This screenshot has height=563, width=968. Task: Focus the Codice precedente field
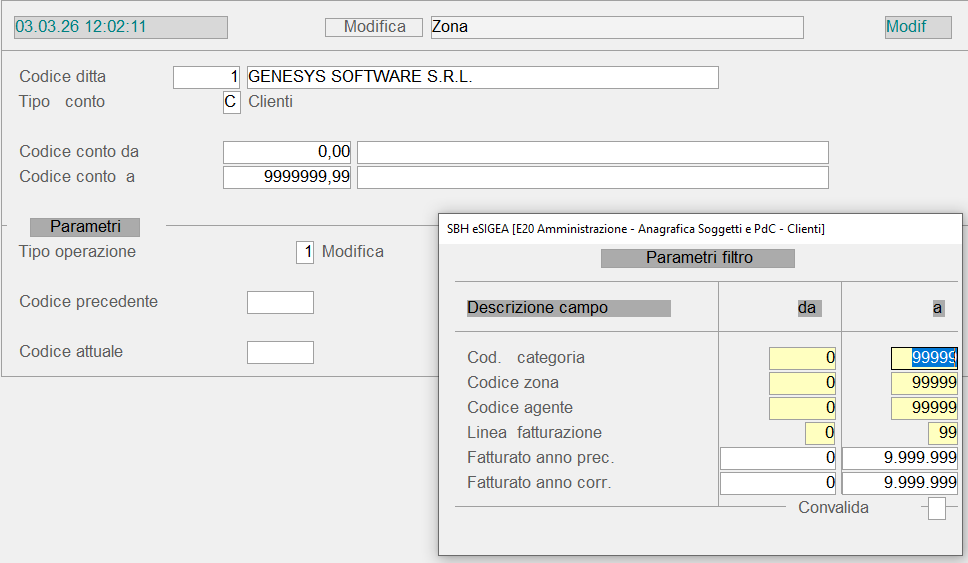coord(280,302)
